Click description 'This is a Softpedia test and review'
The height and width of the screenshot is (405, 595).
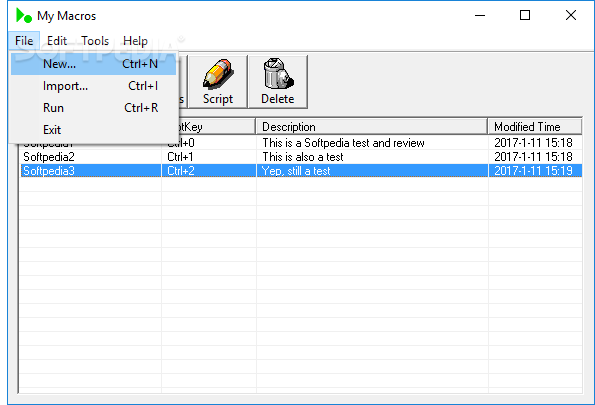coord(343,143)
